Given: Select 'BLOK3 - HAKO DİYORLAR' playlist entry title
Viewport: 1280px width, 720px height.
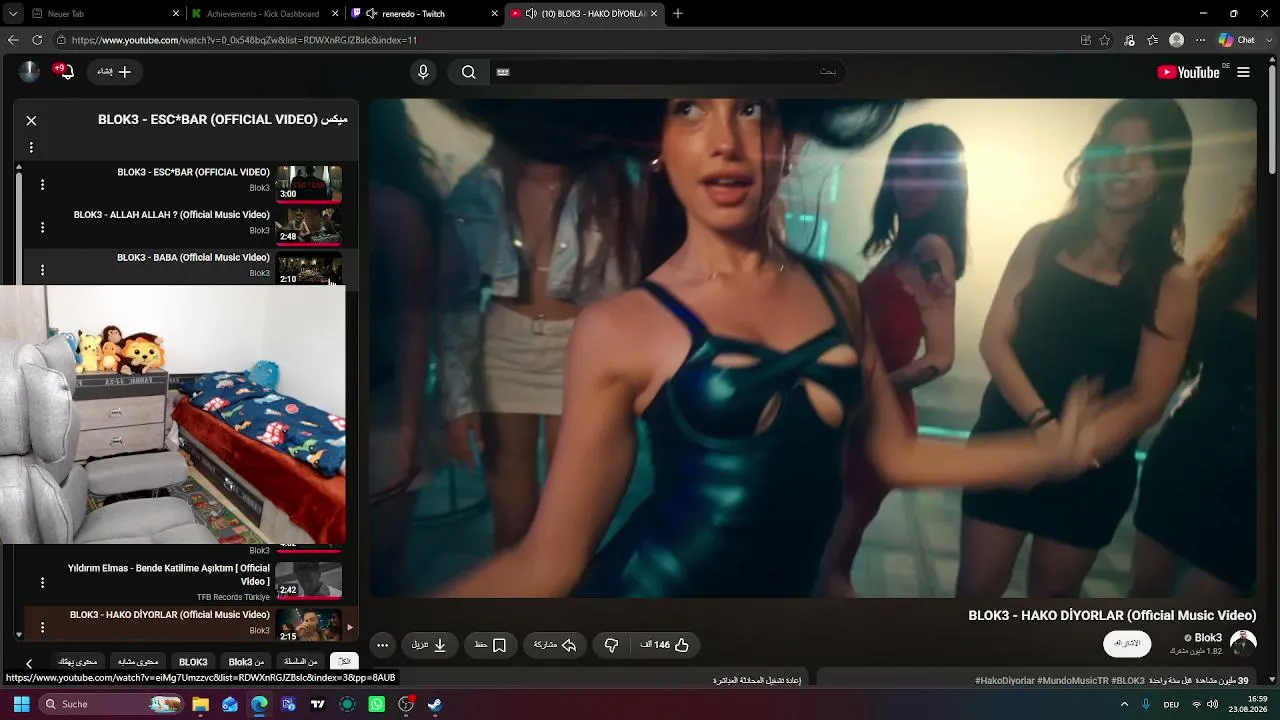Looking at the screenshot, I should pyautogui.click(x=170, y=615).
